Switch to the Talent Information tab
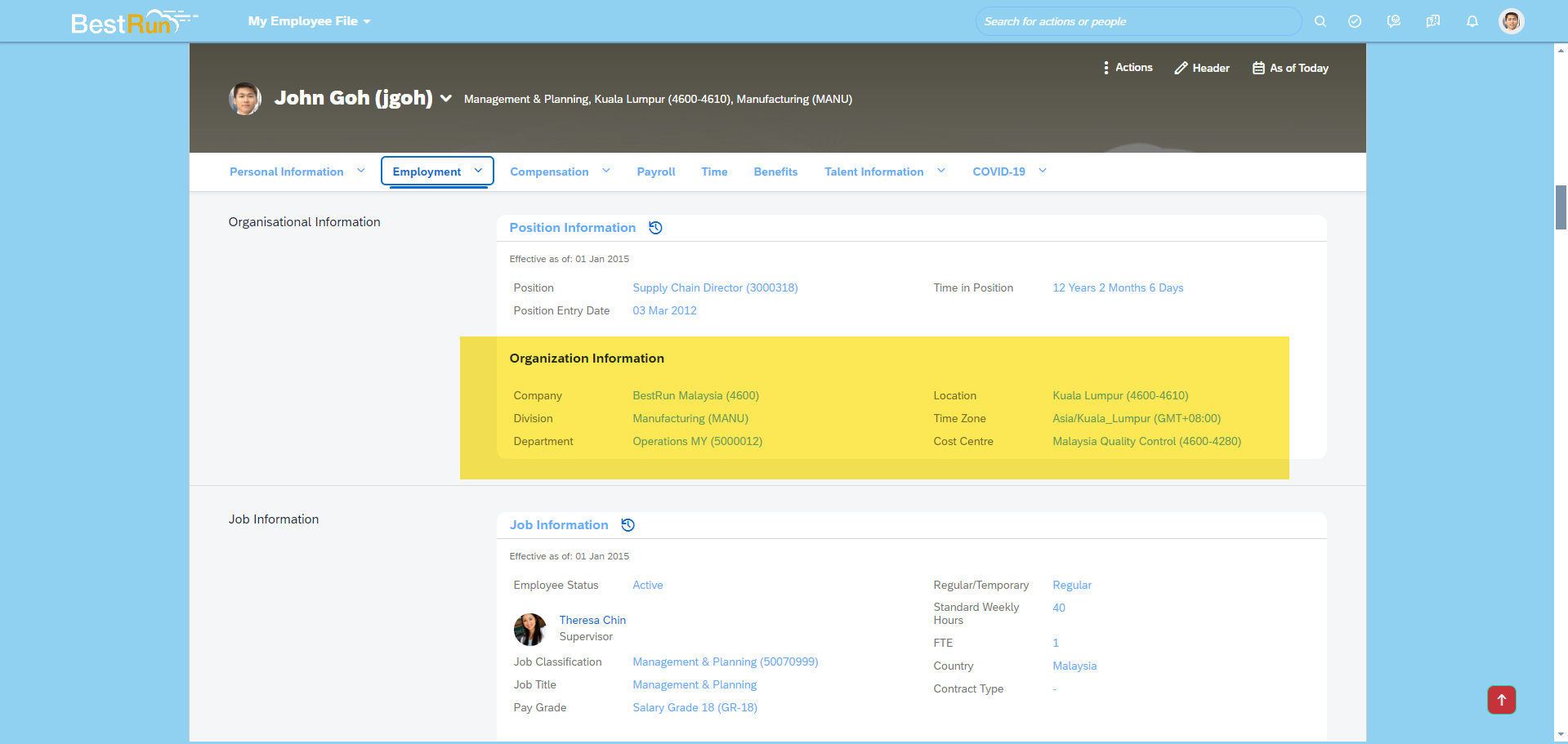This screenshot has height=744, width=1568. coord(874,172)
